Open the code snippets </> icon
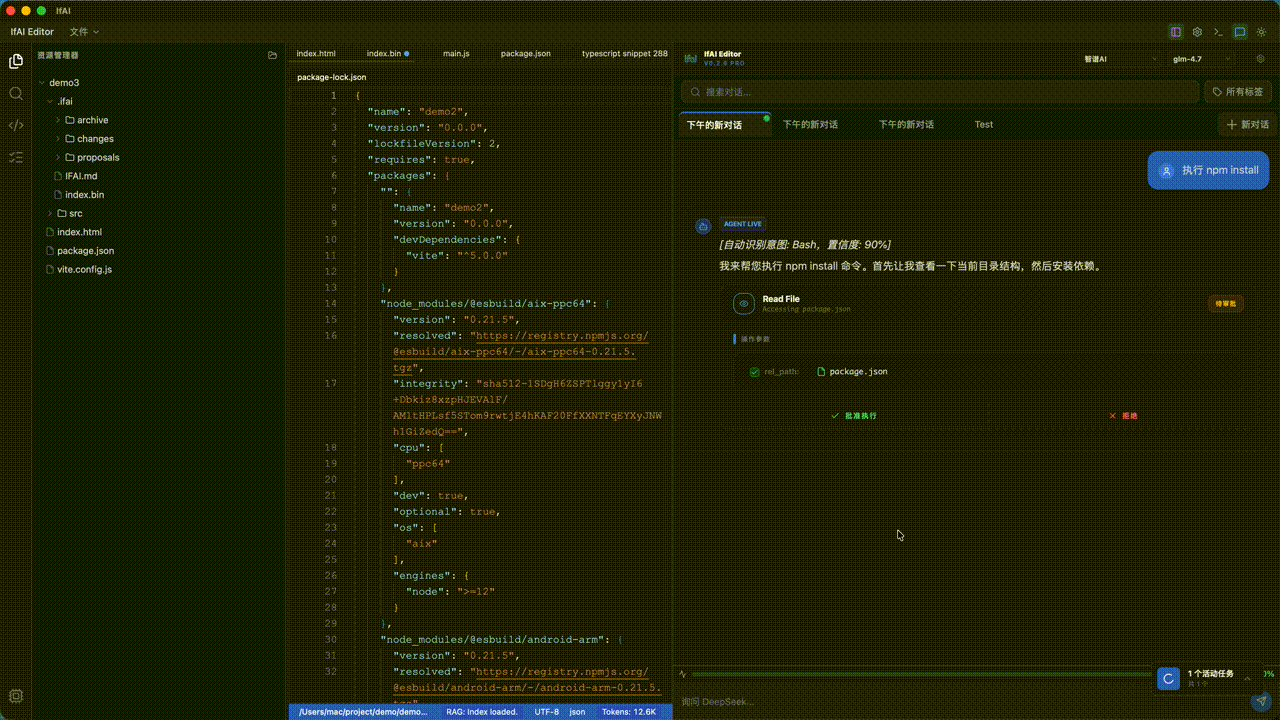1280x720 pixels. click(15, 125)
